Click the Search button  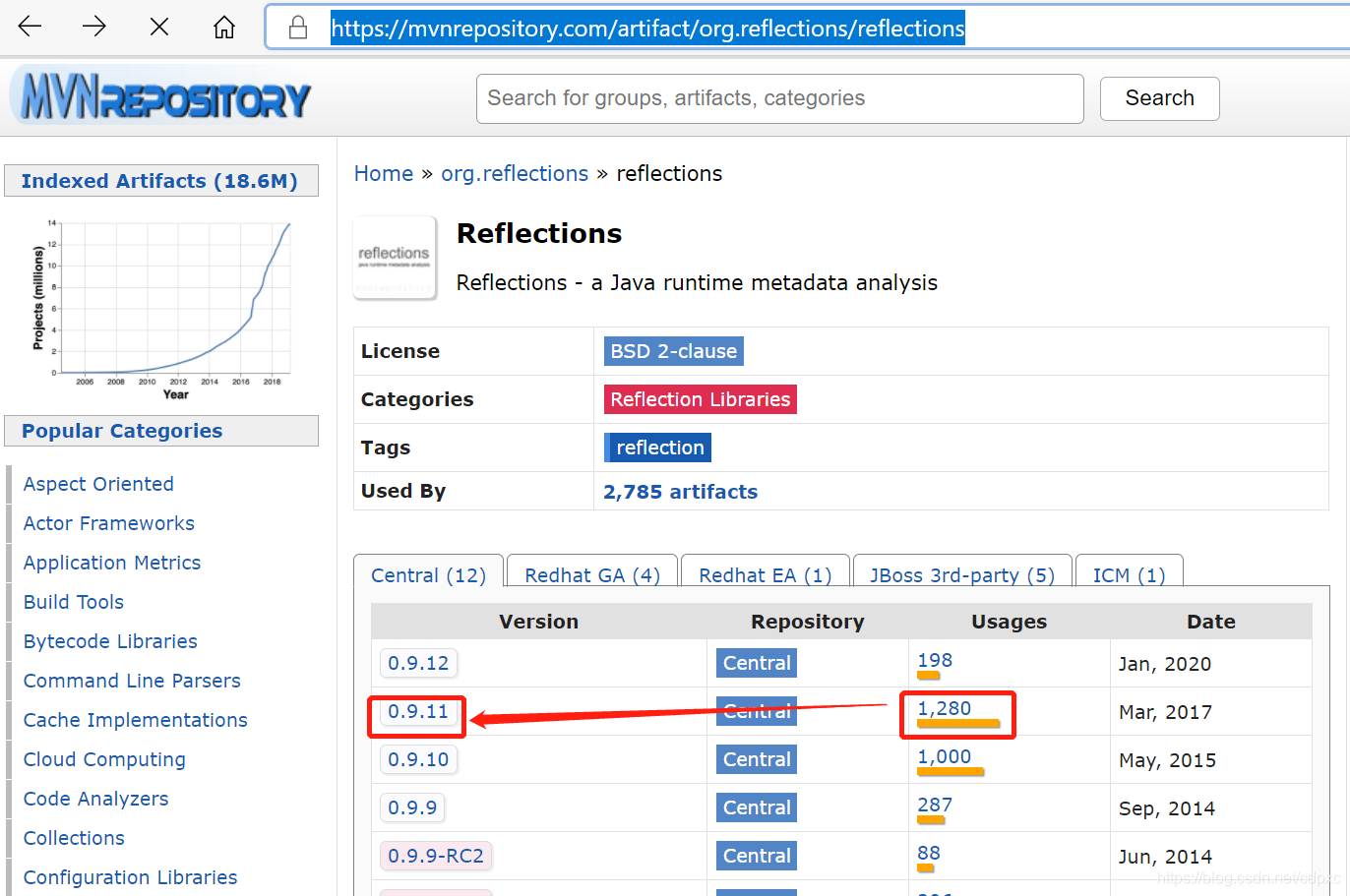tap(1159, 98)
